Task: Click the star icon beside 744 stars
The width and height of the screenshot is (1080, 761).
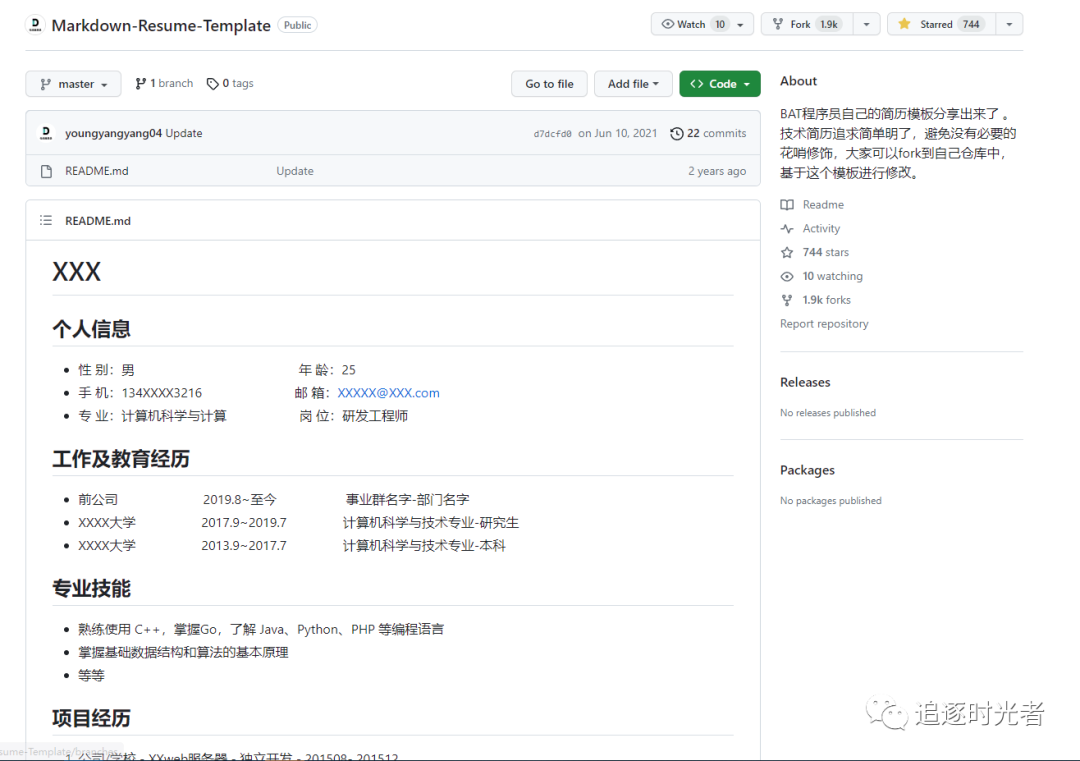Action: click(787, 252)
